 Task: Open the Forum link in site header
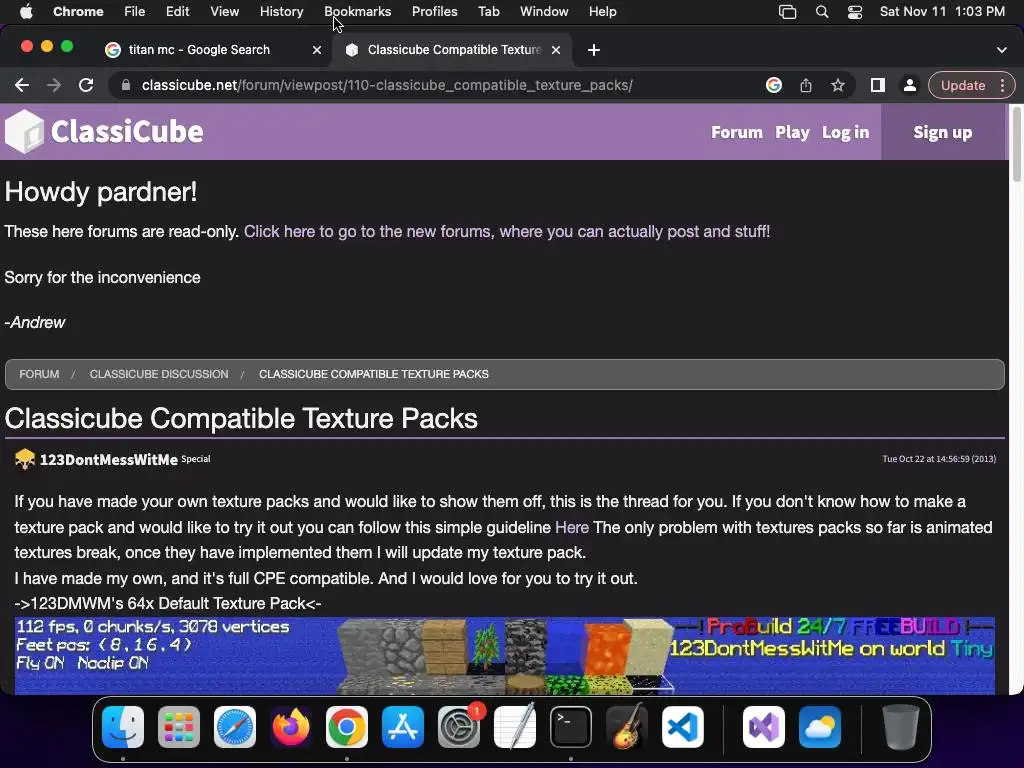tap(737, 133)
